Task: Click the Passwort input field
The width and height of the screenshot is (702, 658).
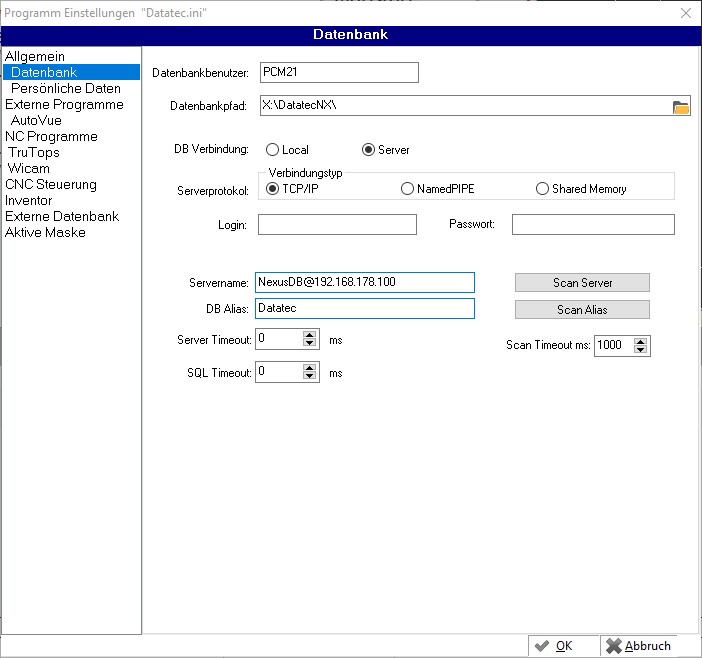Action: [593, 224]
